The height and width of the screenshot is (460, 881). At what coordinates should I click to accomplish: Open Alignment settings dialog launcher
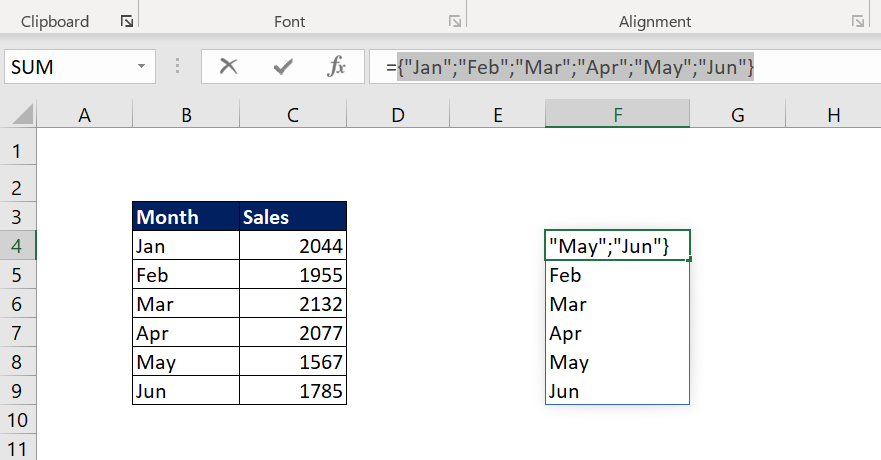[x=858, y=21]
